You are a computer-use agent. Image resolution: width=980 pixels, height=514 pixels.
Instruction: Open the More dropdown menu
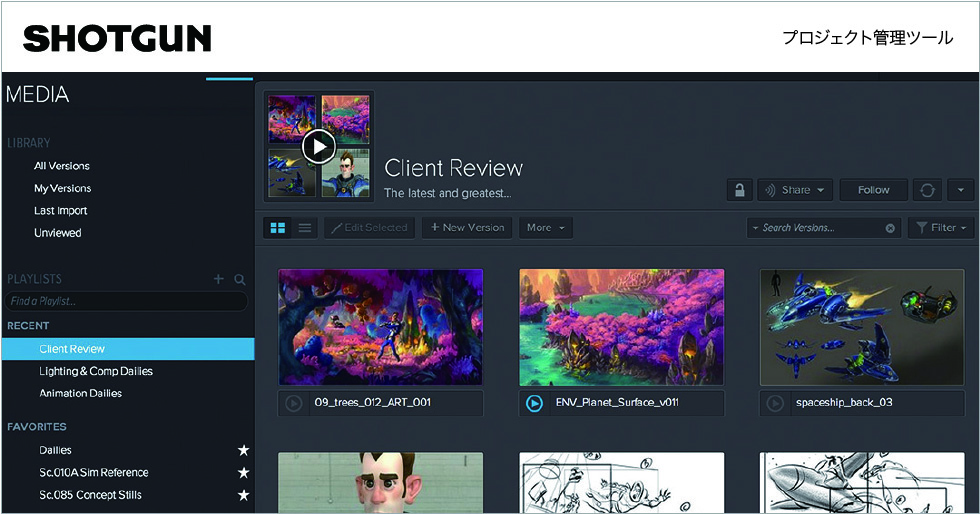pos(546,228)
